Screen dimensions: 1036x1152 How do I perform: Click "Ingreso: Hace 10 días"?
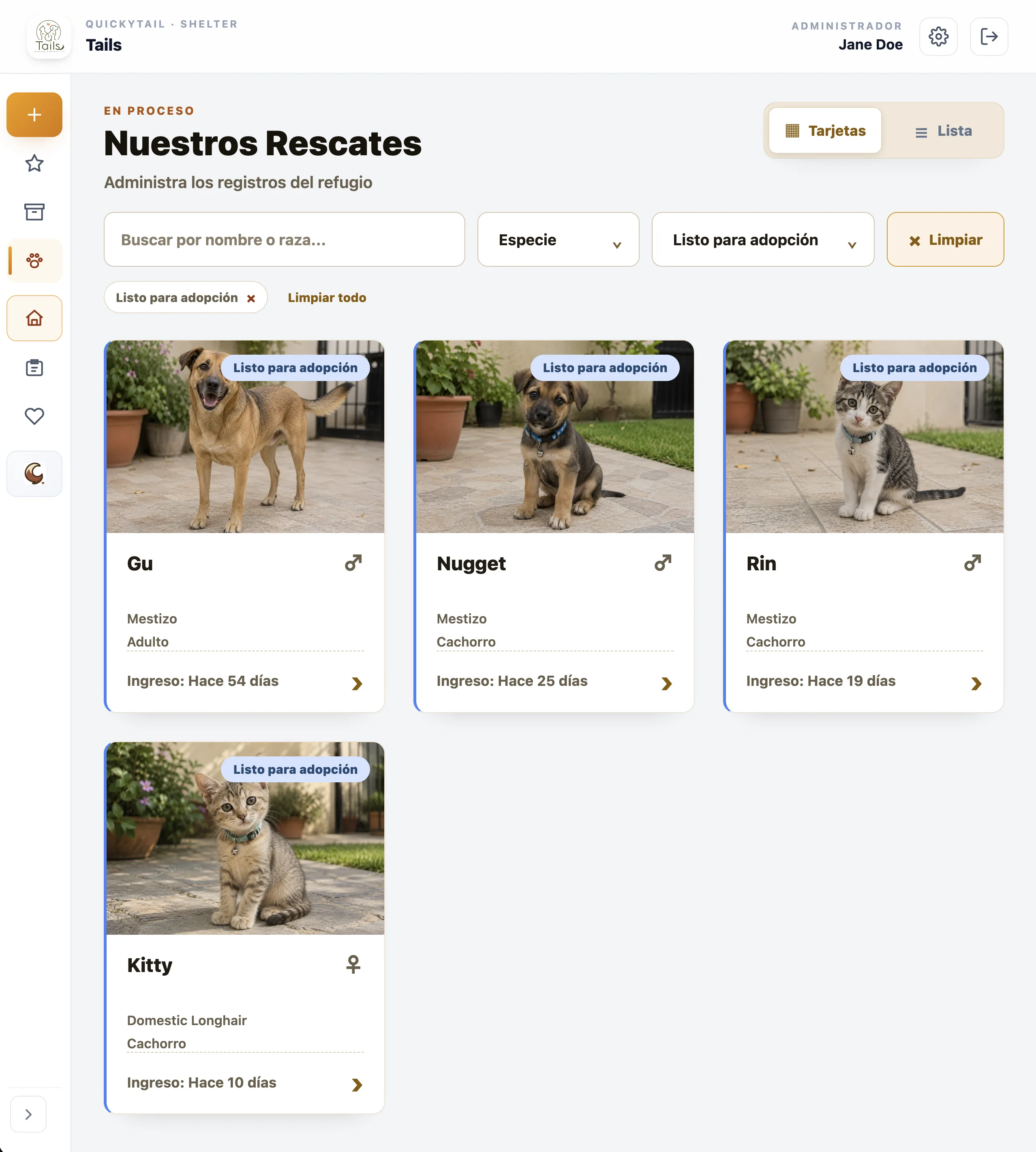201,1082
